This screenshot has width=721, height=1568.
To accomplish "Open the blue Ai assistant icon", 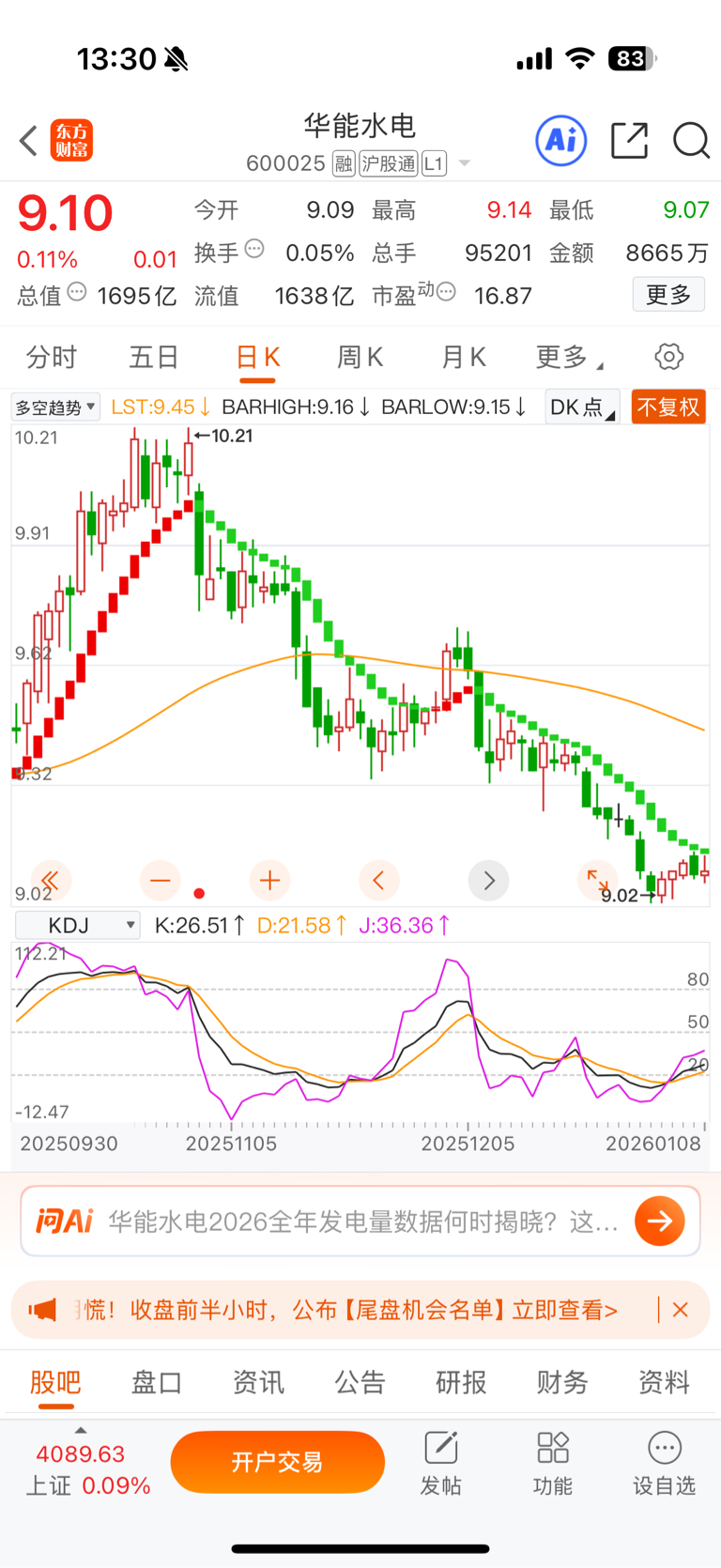I will coord(561,141).
